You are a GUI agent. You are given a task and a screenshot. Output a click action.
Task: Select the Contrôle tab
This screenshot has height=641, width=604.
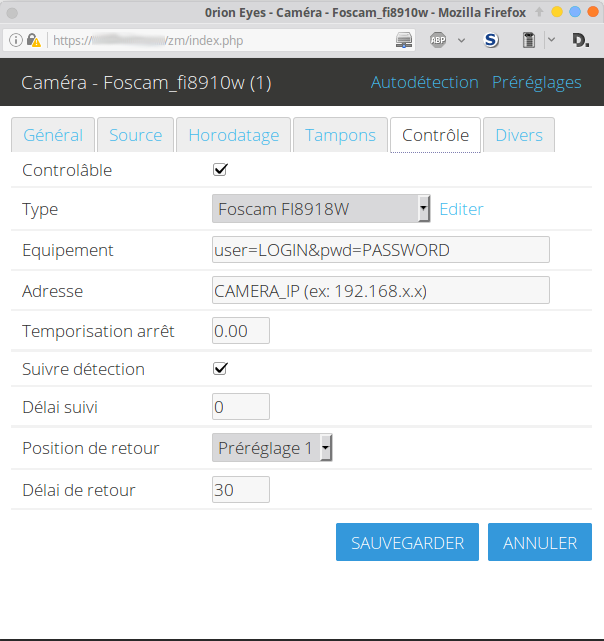click(x=435, y=135)
